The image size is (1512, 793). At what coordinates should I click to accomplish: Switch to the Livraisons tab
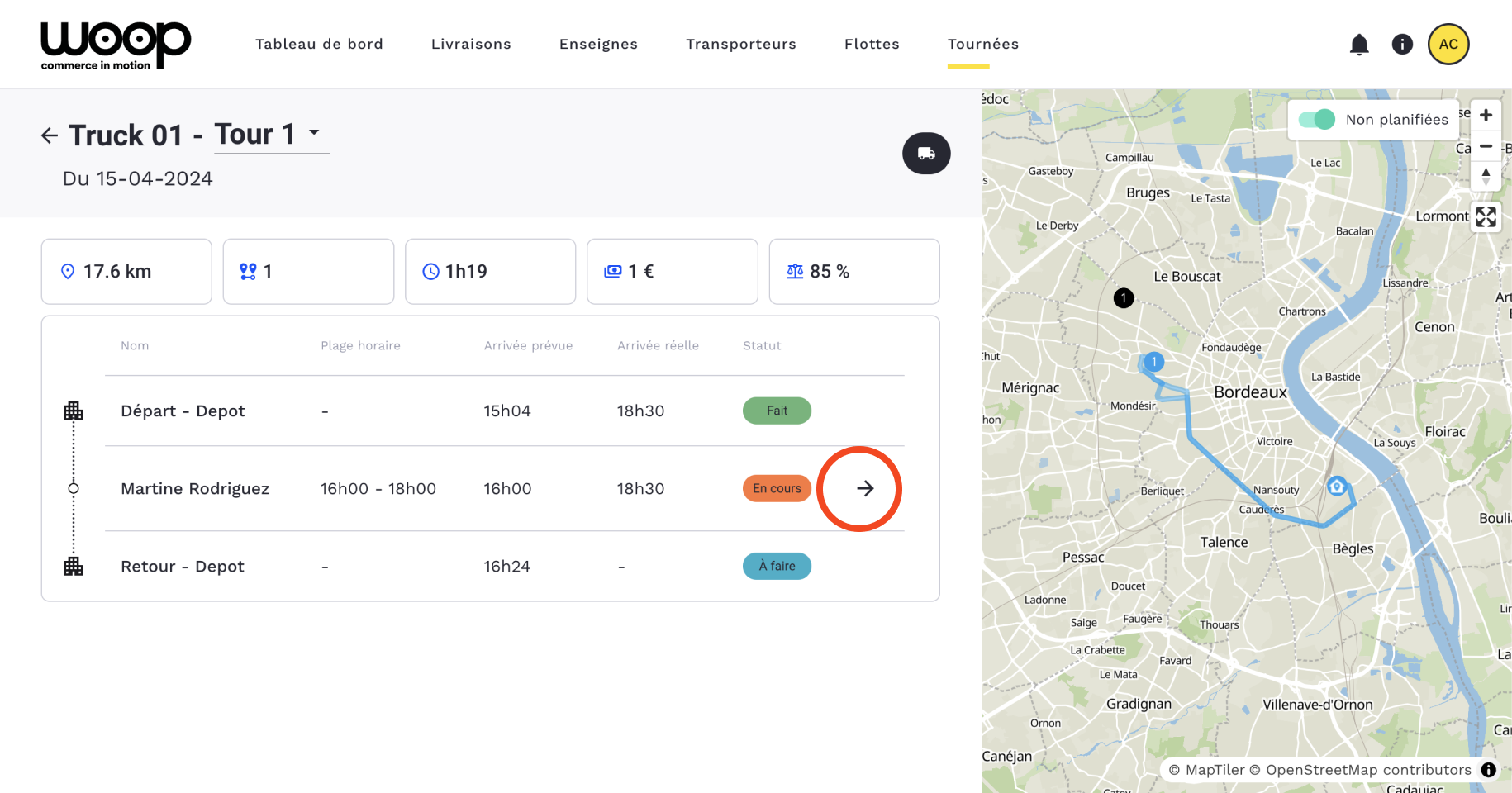tap(471, 45)
